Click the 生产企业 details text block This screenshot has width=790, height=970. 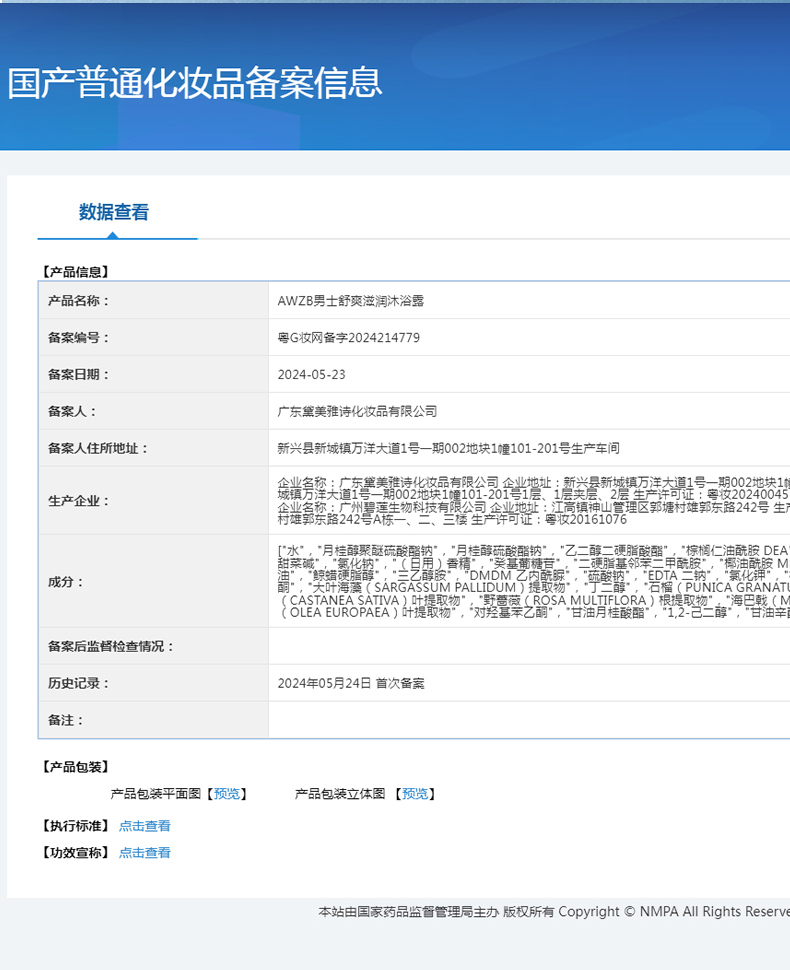pos(532,501)
